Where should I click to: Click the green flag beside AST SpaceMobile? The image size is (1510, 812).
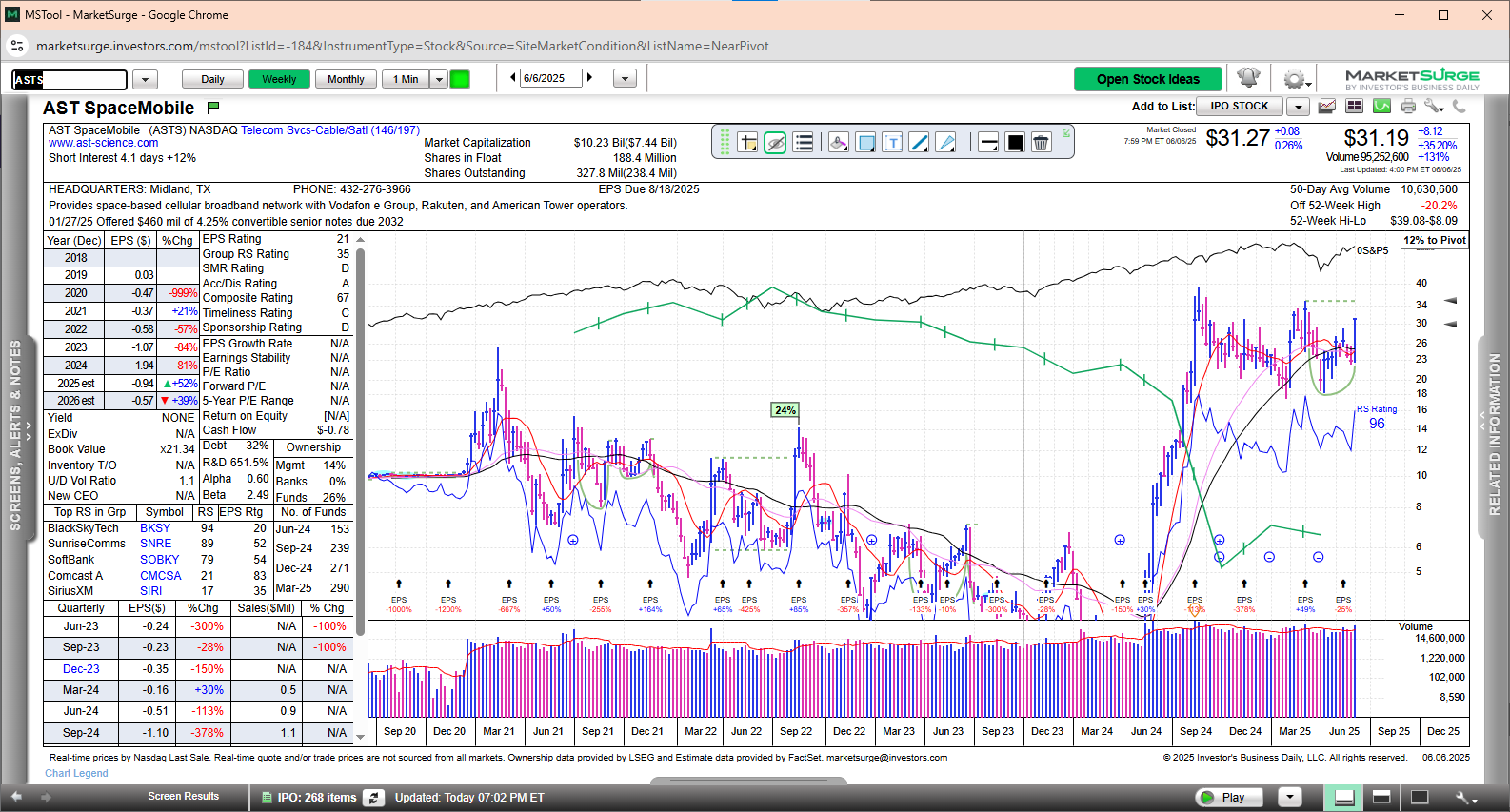[213, 108]
